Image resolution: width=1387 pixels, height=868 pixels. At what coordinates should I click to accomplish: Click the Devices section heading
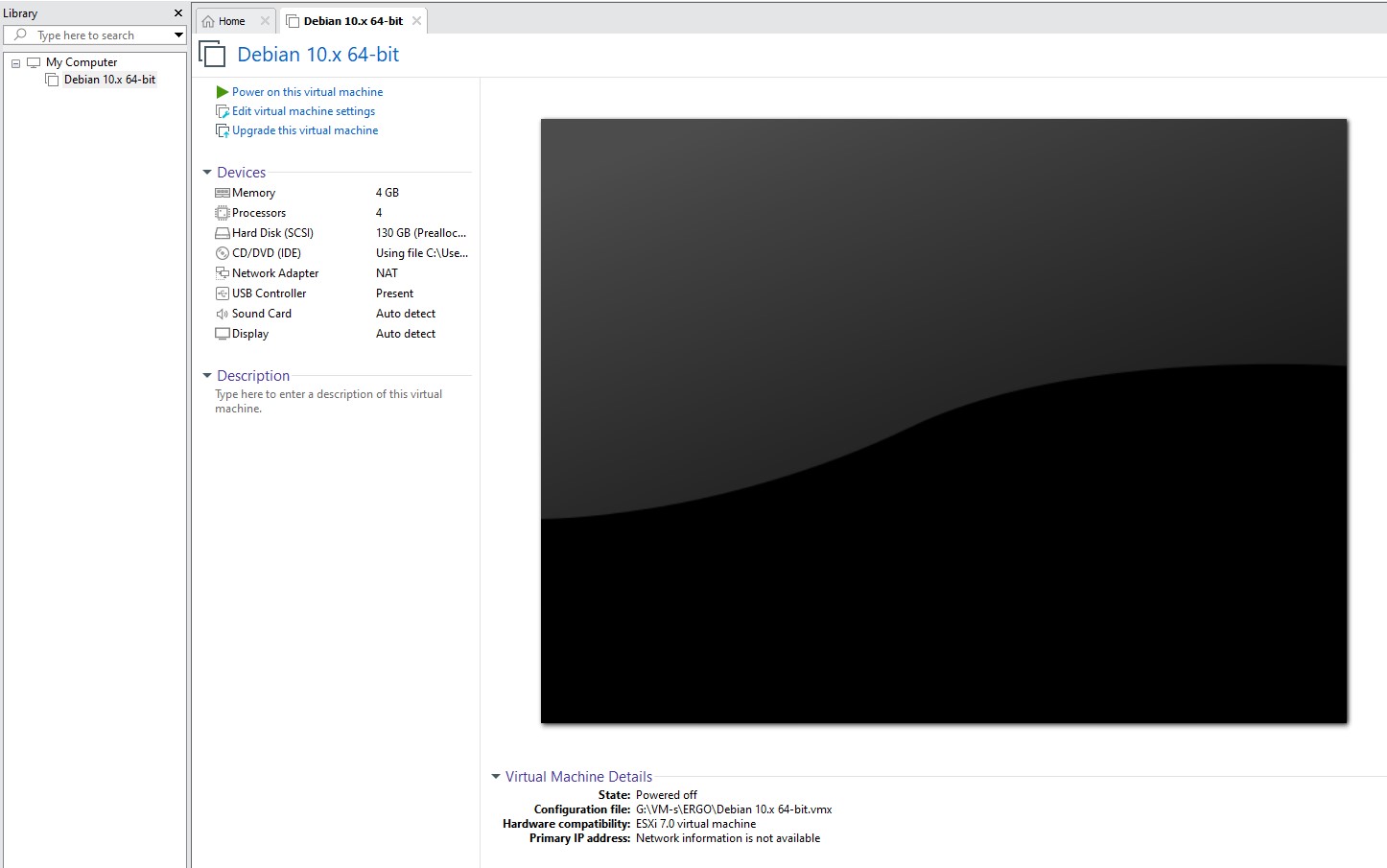pyautogui.click(x=242, y=173)
